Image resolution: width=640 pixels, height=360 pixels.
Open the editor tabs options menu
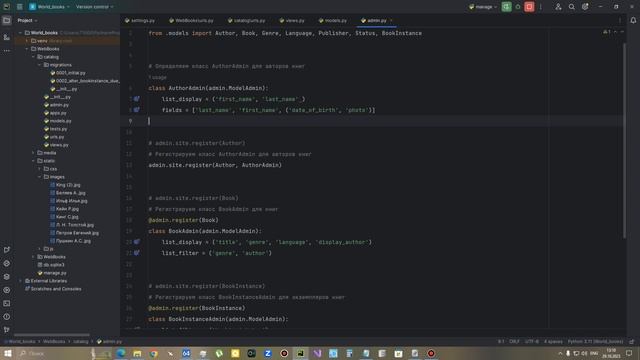620,20
